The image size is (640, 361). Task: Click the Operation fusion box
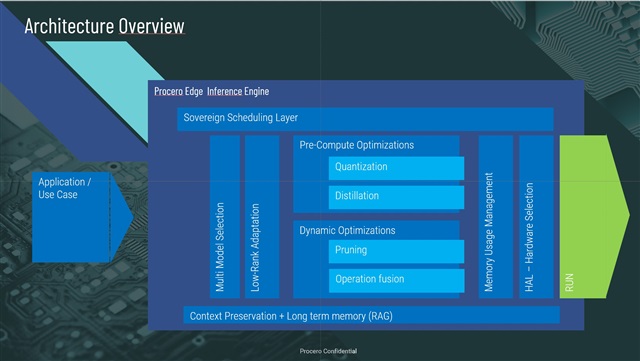coord(396,281)
